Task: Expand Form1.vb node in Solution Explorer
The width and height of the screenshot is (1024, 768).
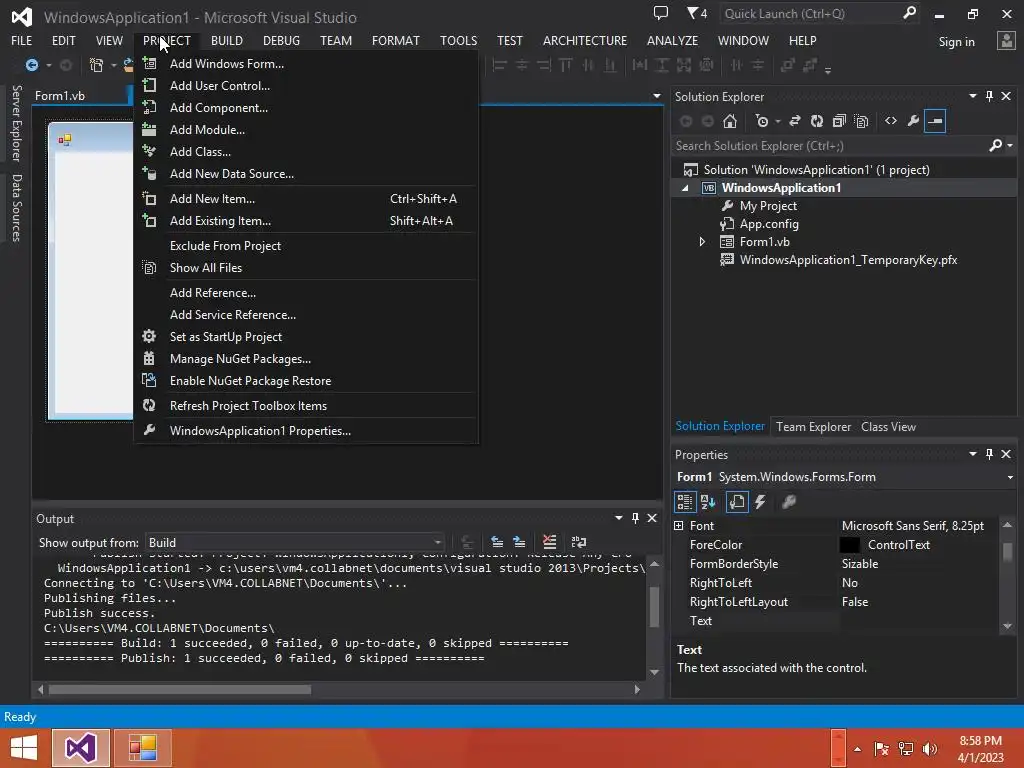Action: [x=702, y=242]
